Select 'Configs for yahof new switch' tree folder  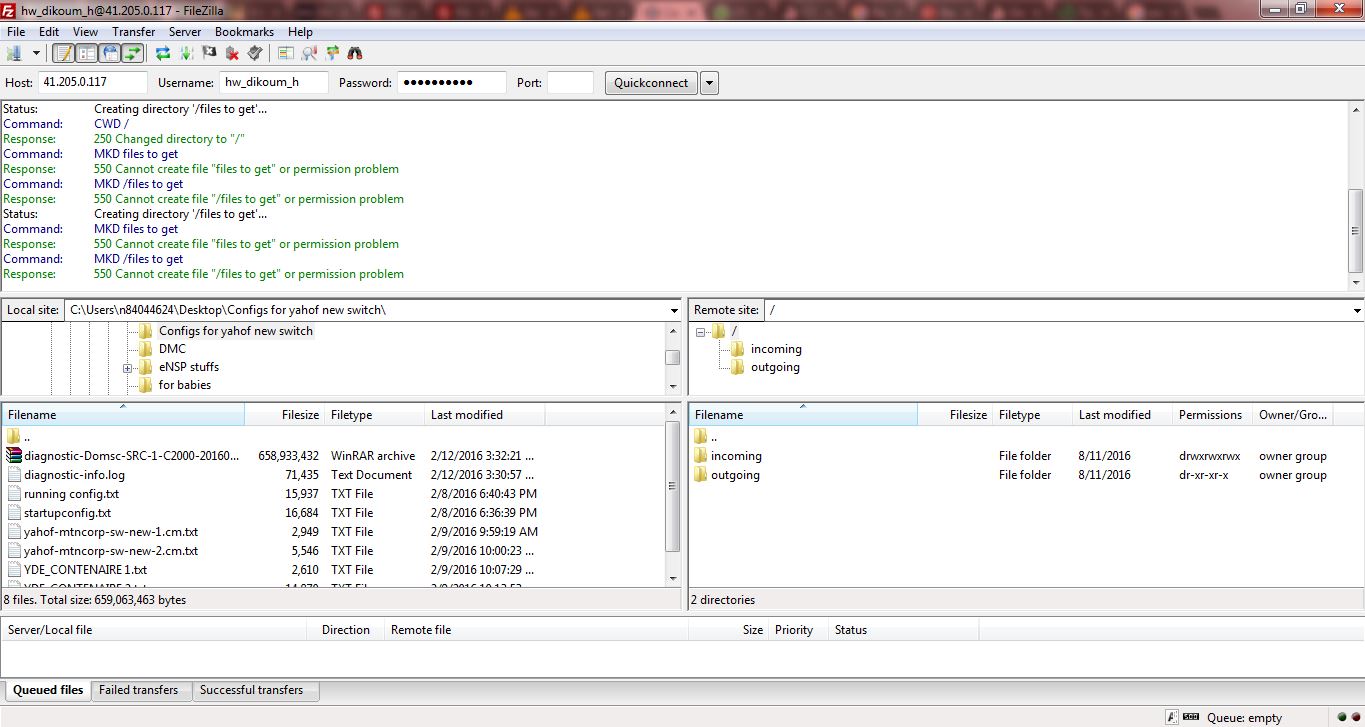[236, 331]
